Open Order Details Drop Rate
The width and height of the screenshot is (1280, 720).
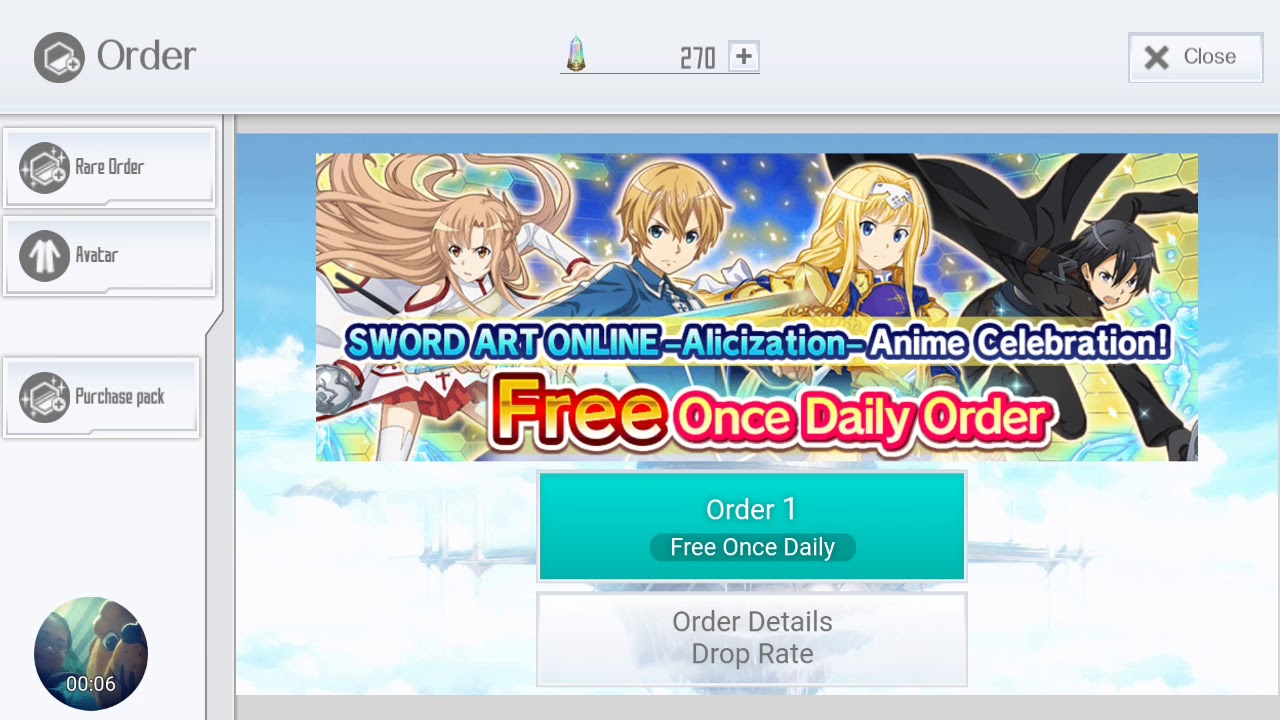(752, 638)
